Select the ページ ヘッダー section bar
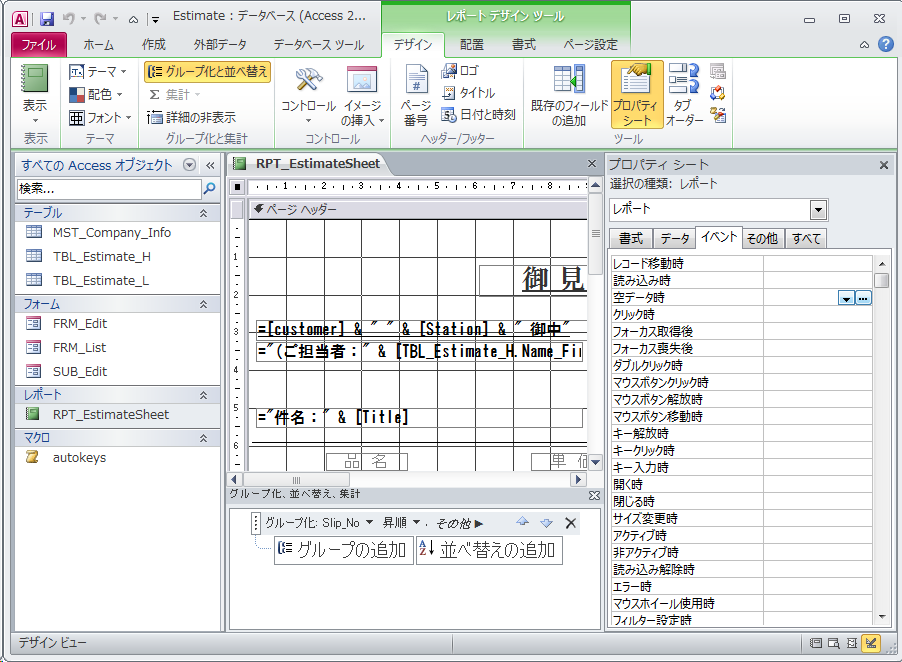 pyautogui.click(x=419, y=209)
